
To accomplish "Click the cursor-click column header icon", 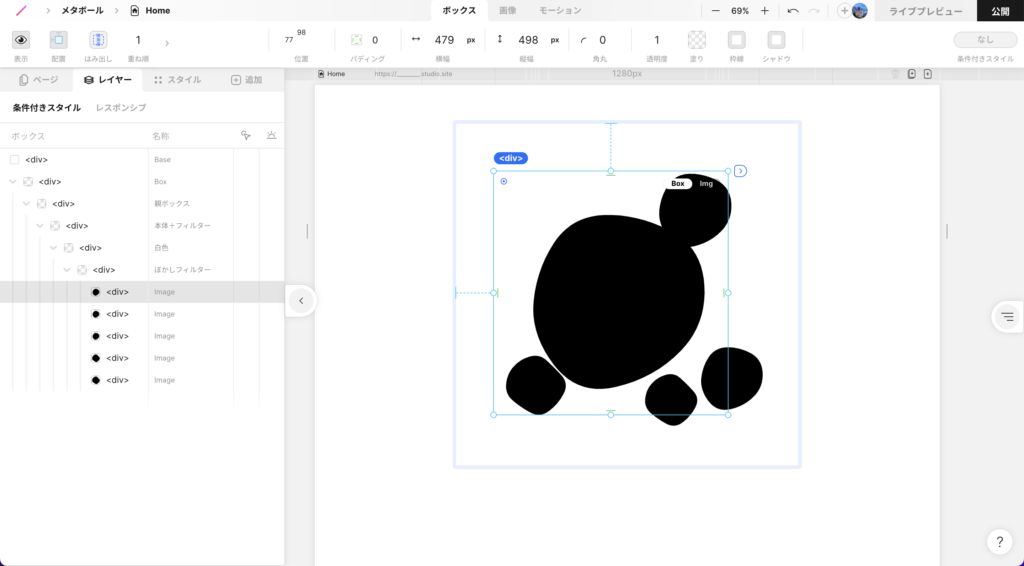I will [246, 135].
